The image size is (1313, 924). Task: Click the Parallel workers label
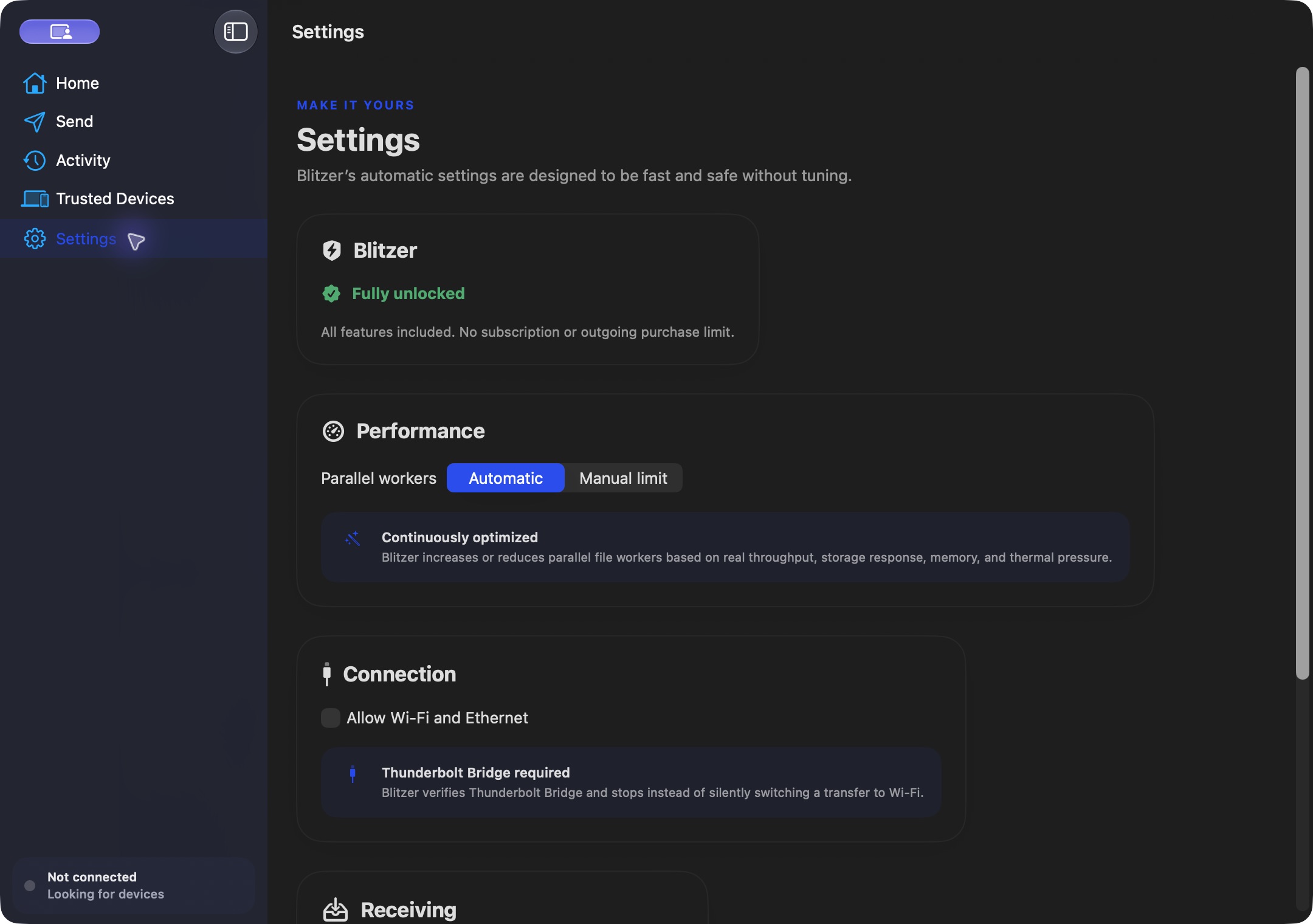379,478
